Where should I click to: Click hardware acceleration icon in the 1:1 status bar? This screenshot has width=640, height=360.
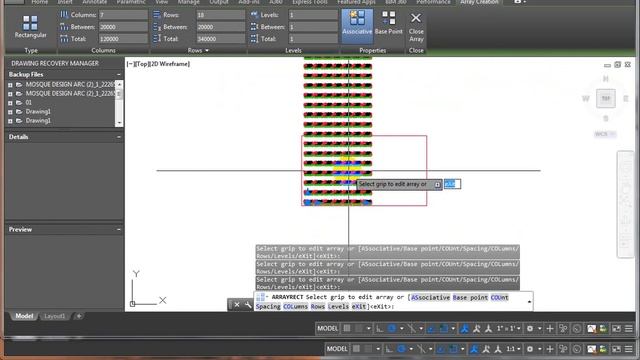point(577,349)
